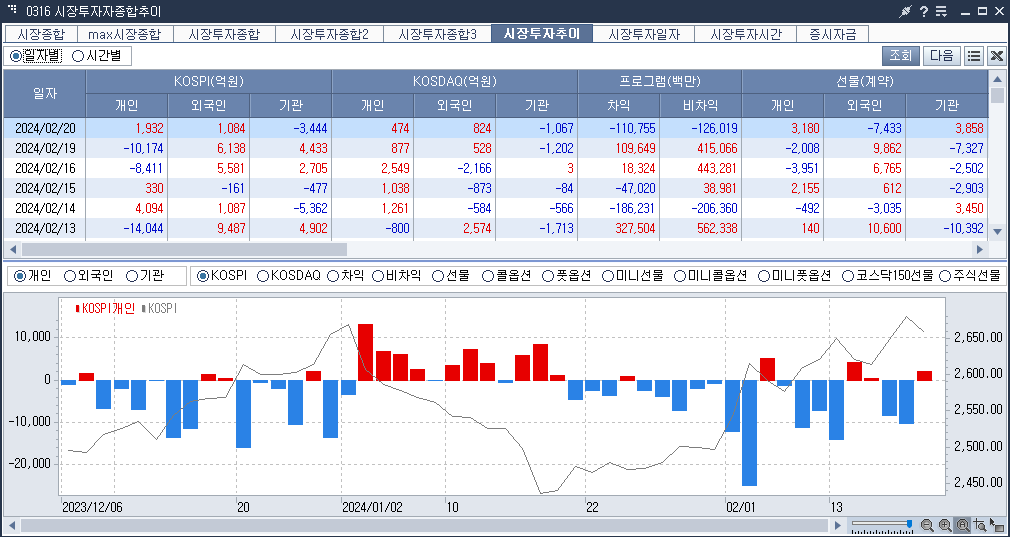Switch to the 증시자금 tab

click(833, 34)
